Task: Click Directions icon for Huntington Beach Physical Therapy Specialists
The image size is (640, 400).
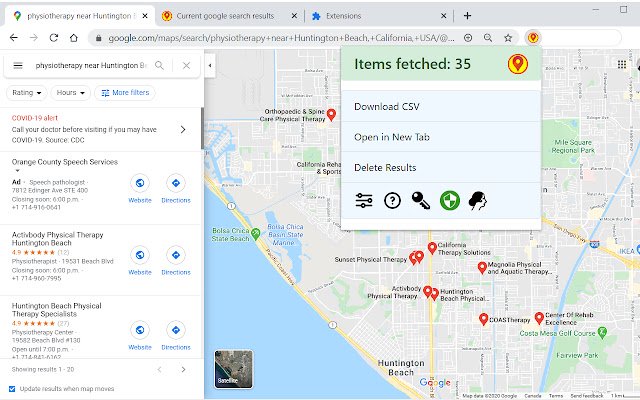Action: [x=176, y=330]
